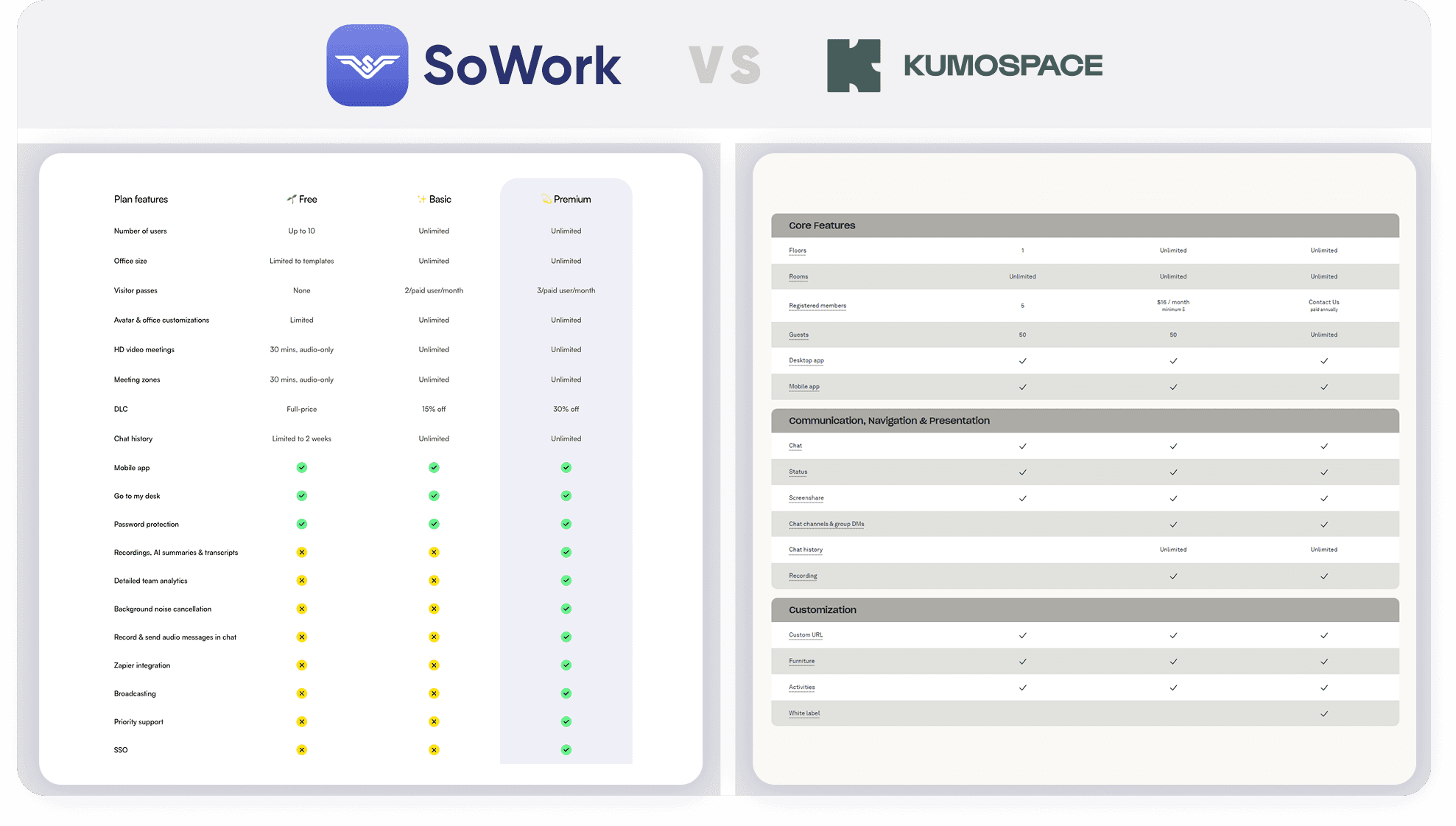This screenshot has width=1456, height=826.
Task: Click the sparkles icon beside Basic plan
Action: pyautogui.click(x=421, y=199)
